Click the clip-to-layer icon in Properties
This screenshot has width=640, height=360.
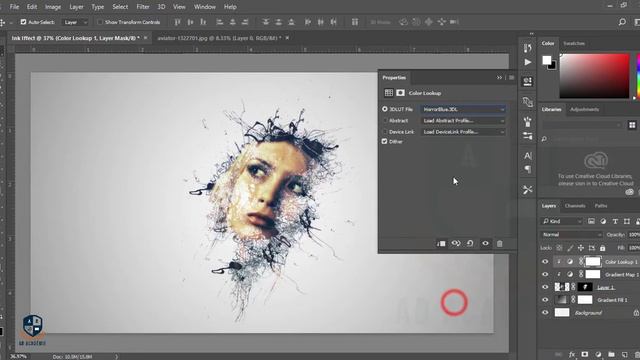click(441, 244)
